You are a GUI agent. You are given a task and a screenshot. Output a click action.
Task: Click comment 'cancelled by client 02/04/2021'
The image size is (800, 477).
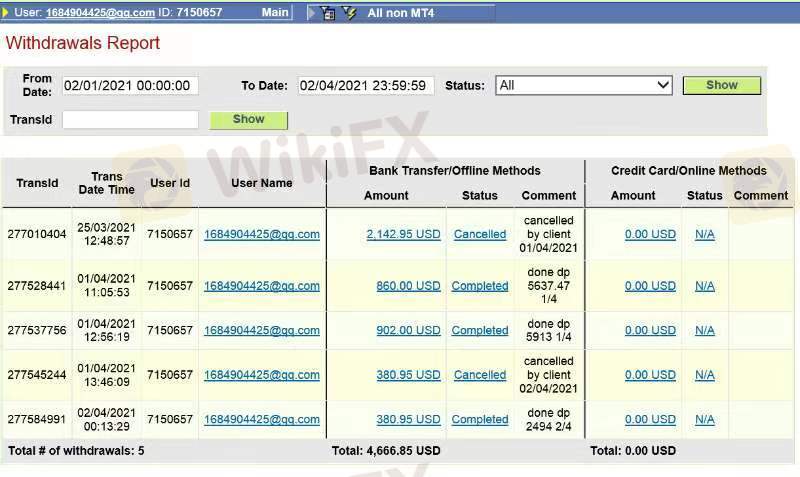pyautogui.click(x=548, y=374)
